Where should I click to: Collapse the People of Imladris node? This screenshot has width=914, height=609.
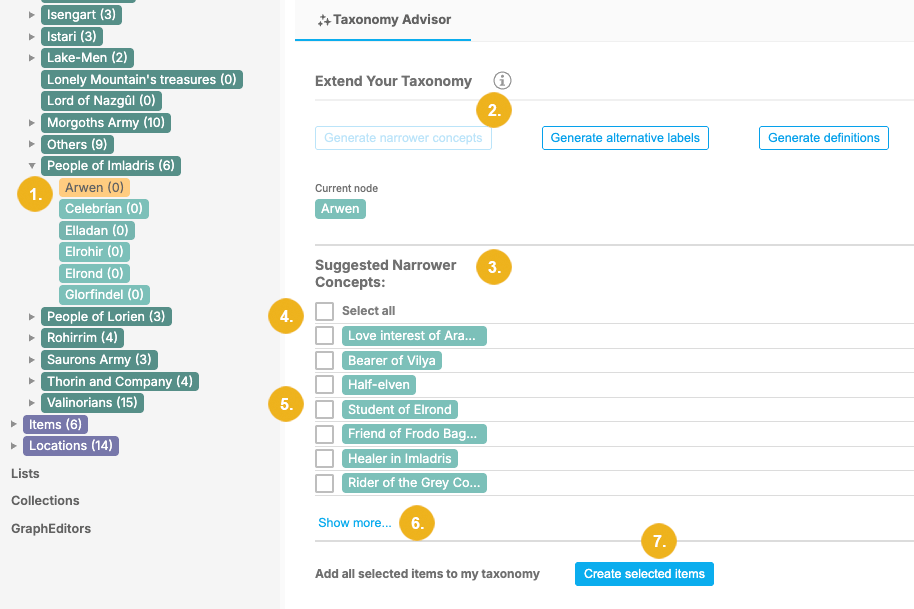[x=32, y=166]
